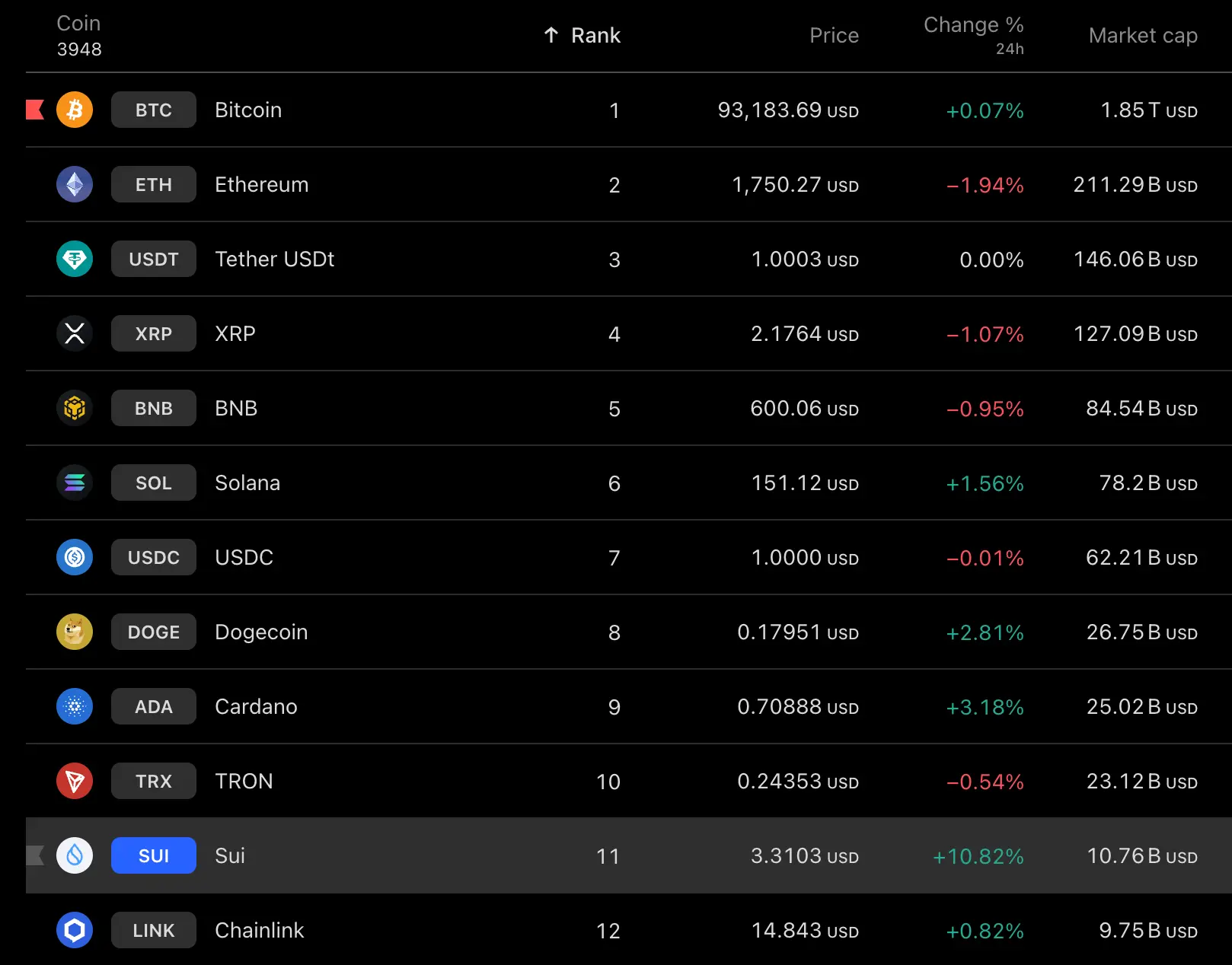Click Ethereum price 1,750.27 USD

coord(795,185)
